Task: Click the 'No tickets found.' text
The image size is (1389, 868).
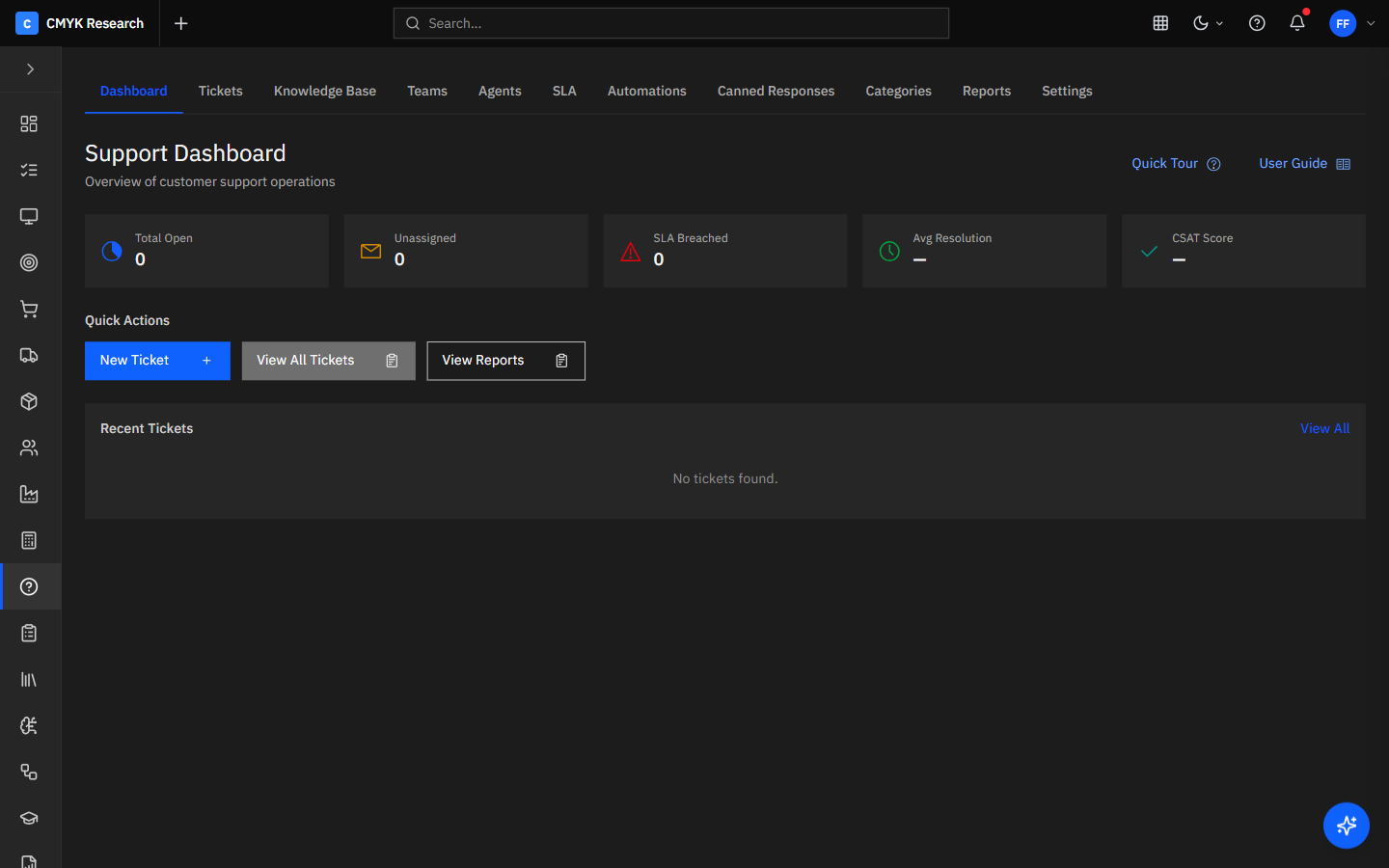Action: click(x=725, y=478)
